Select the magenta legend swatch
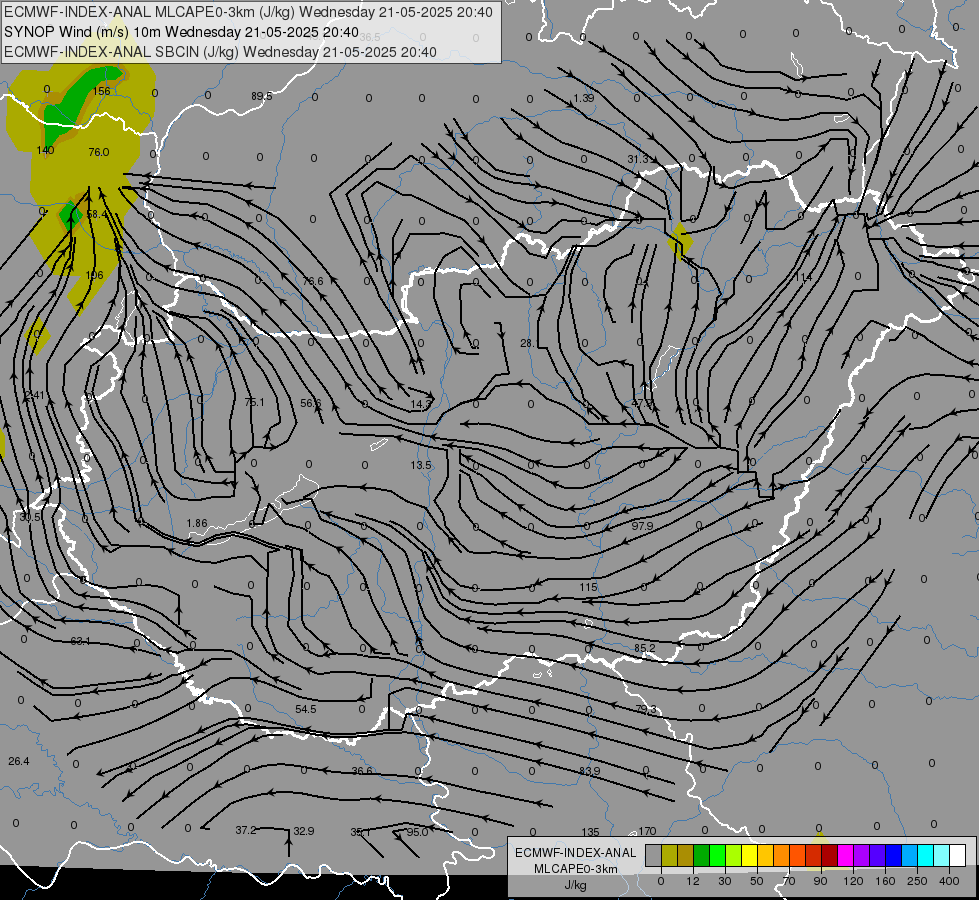The width and height of the screenshot is (979, 900). [845, 855]
